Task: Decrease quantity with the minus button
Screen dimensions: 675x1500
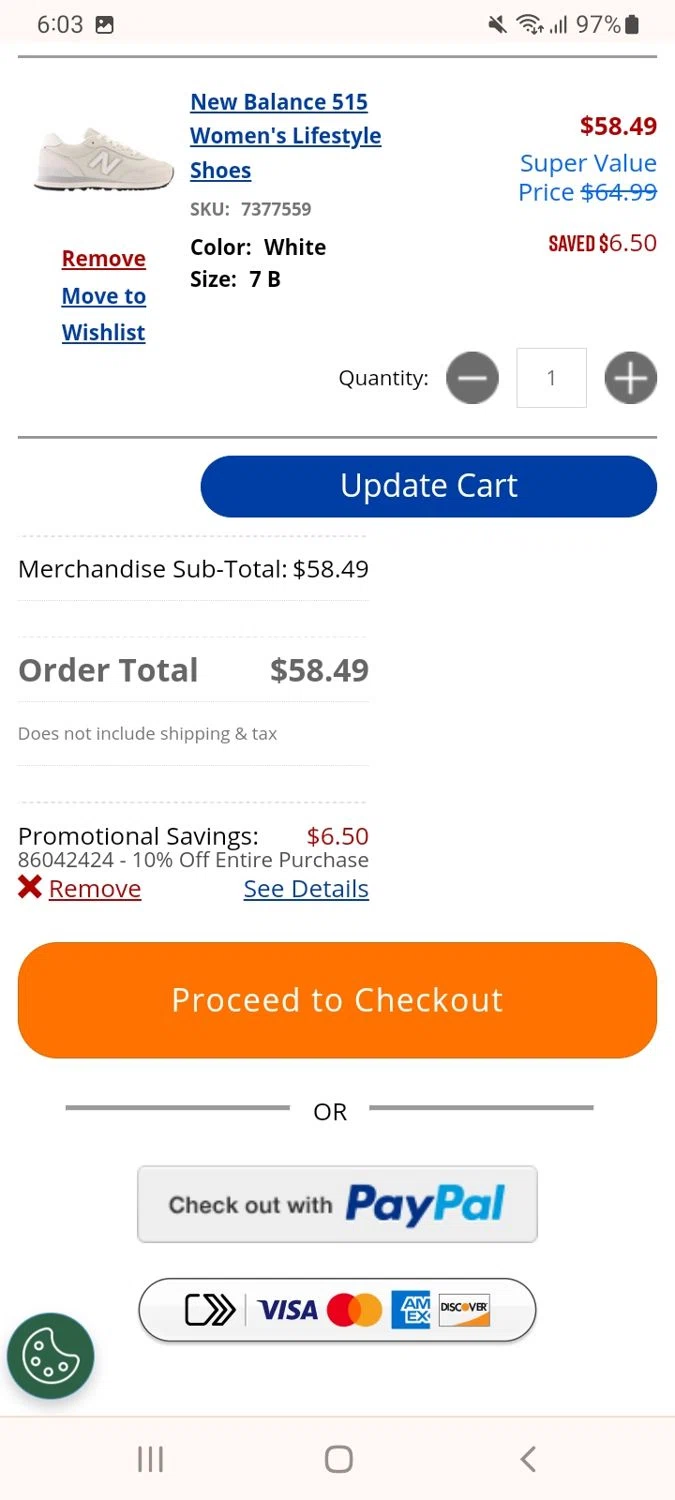Action: pos(472,378)
